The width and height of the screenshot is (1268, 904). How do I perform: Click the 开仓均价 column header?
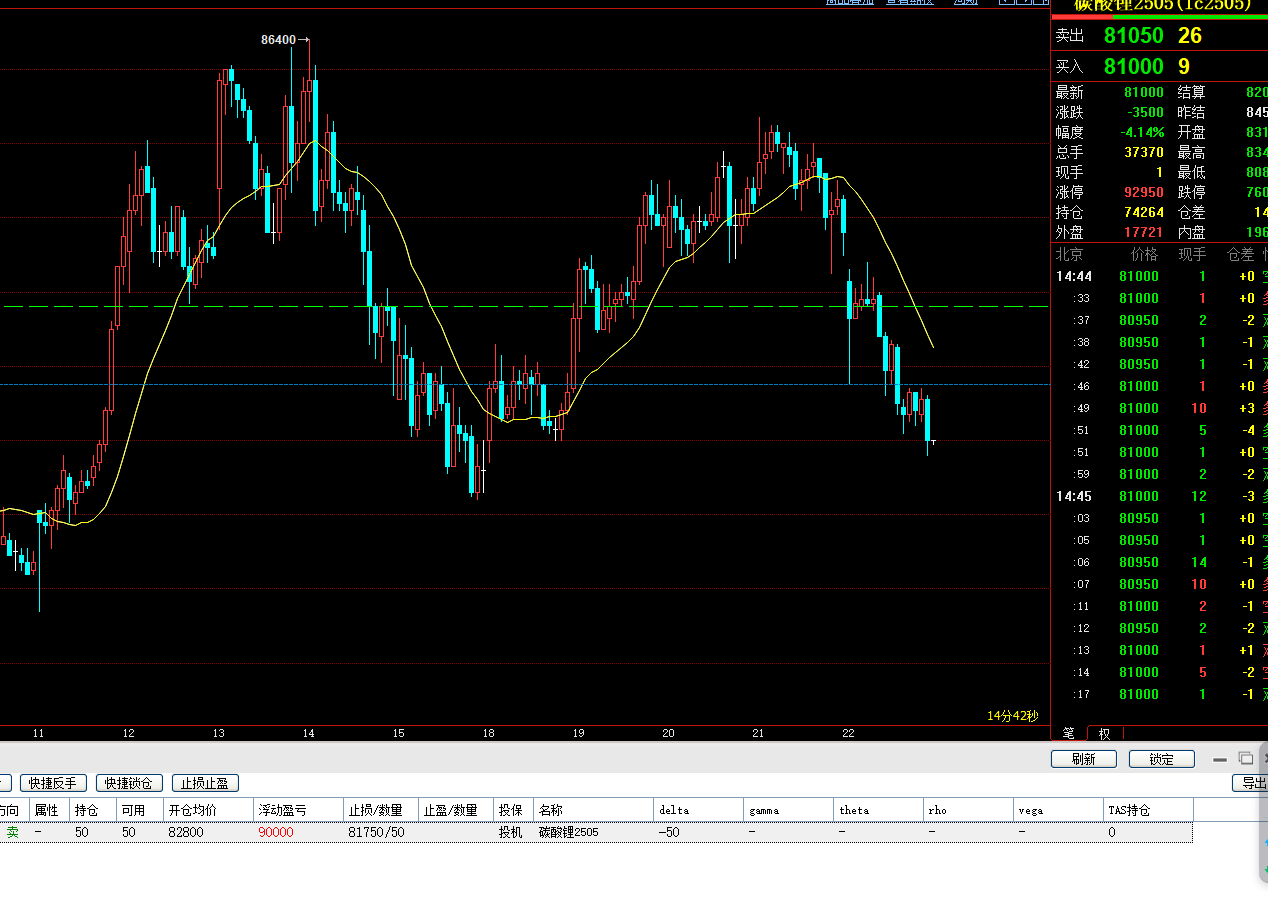(193, 810)
